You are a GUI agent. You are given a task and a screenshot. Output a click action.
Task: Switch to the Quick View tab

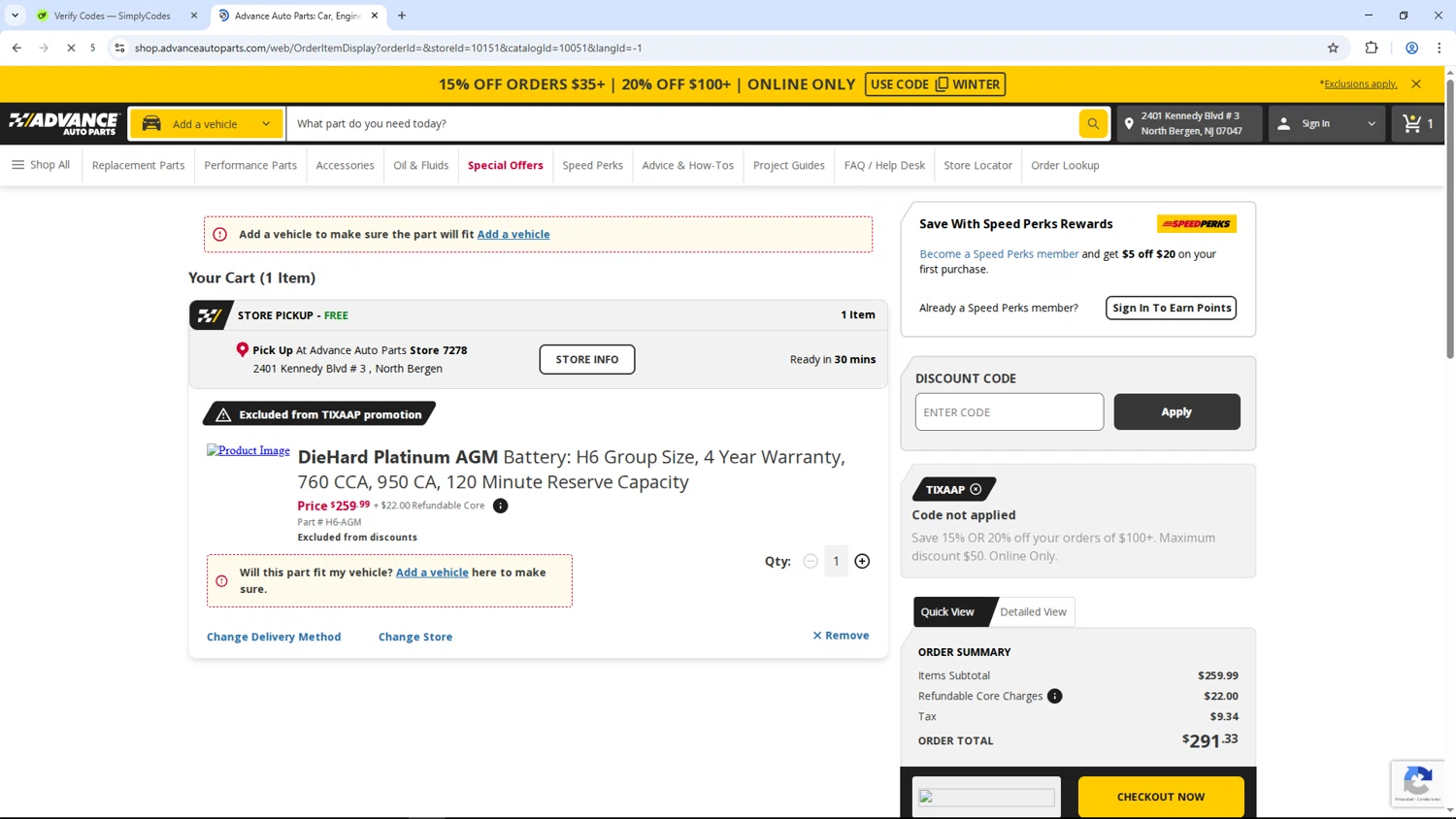tap(949, 611)
